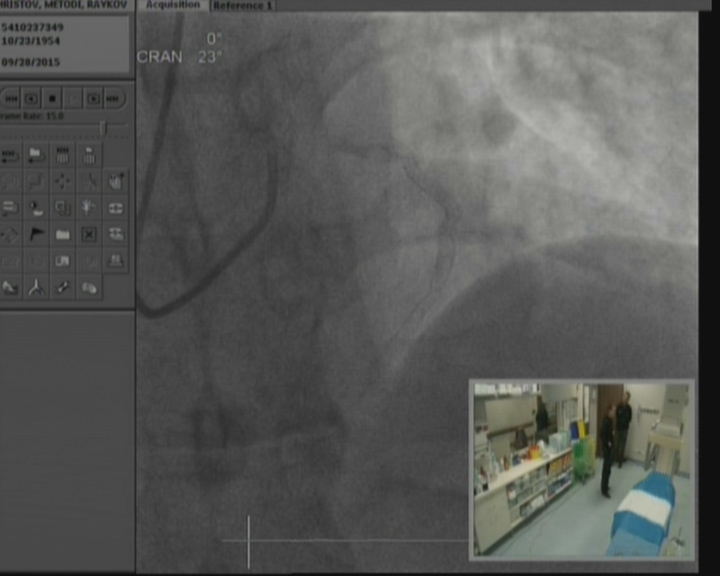Click the stacked bars icon
Screen dimensions: 720x576
10,208
